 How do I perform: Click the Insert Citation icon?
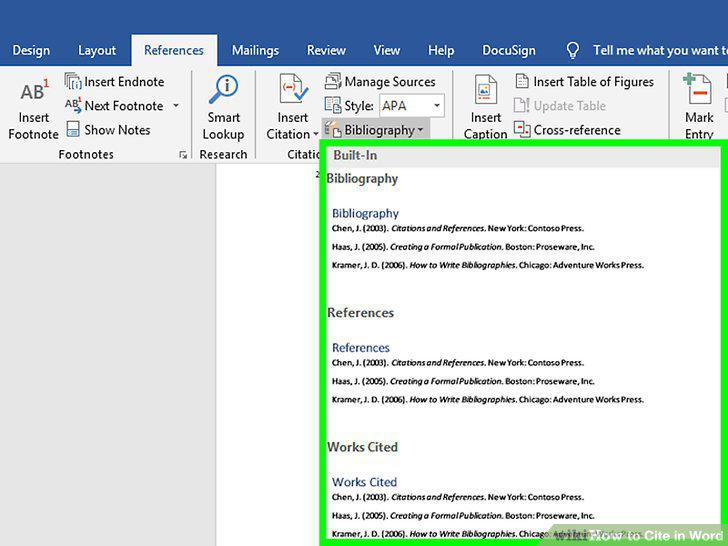pyautogui.click(x=293, y=88)
